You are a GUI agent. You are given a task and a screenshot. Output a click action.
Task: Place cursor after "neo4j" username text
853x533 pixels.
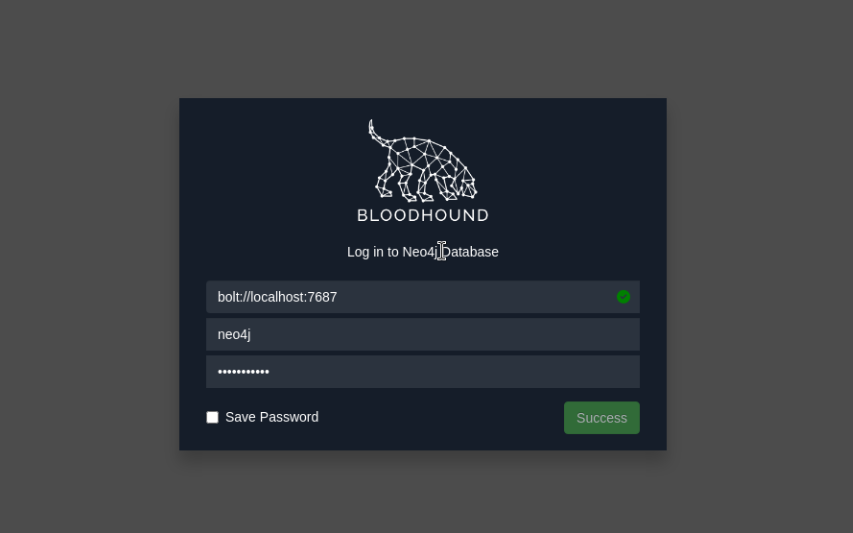point(251,334)
